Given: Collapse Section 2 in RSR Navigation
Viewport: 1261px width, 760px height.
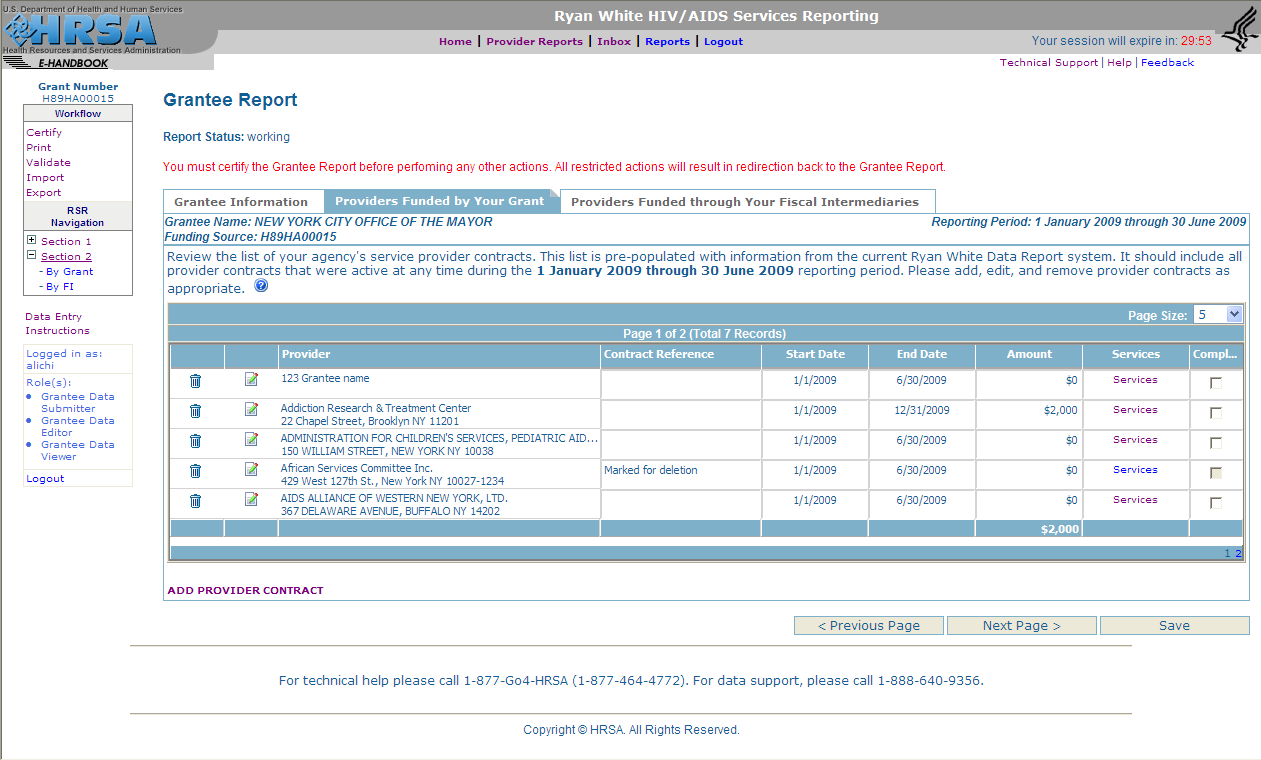Looking at the screenshot, I should 32,256.
